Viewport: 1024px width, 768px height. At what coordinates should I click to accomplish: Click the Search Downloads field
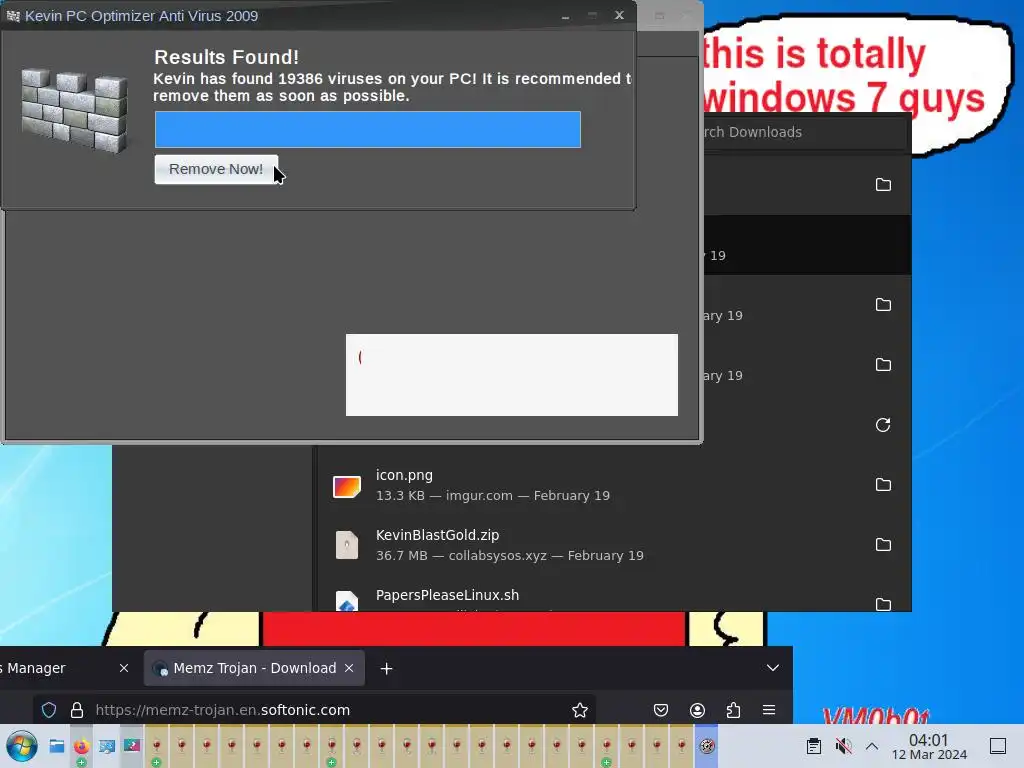(805, 132)
